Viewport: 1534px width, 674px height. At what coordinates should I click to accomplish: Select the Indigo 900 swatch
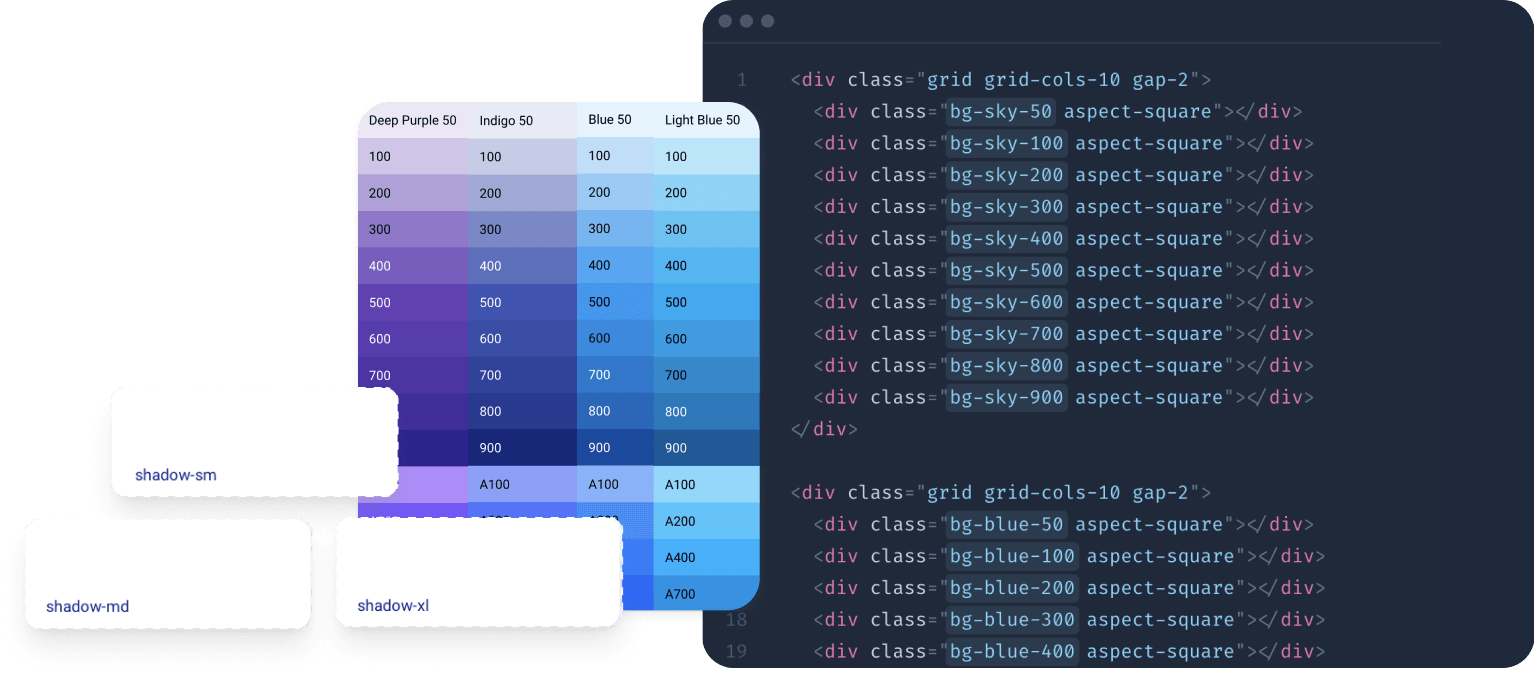click(521, 448)
